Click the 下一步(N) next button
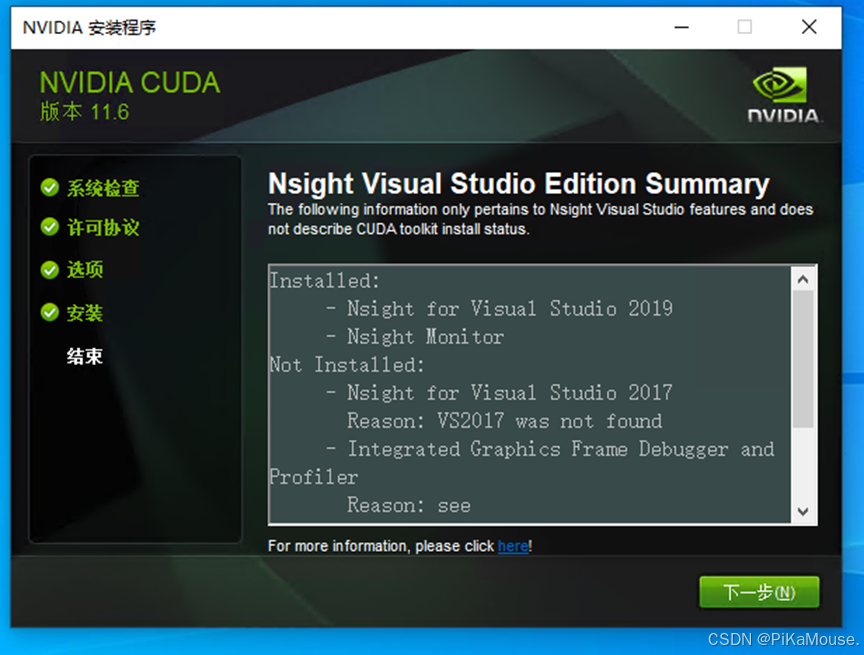The width and height of the screenshot is (864, 655). pos(759,592)
